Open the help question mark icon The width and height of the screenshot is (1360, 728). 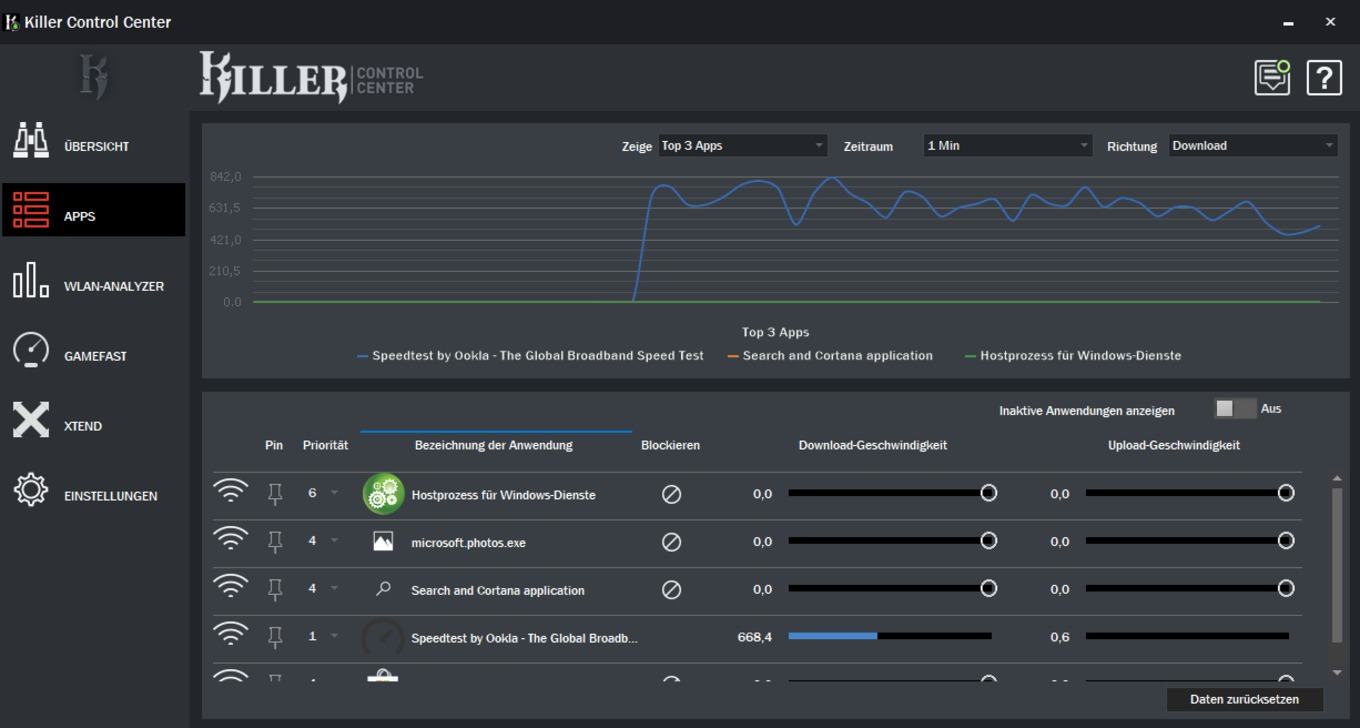pyautogui.click(x=1324, y=77)
